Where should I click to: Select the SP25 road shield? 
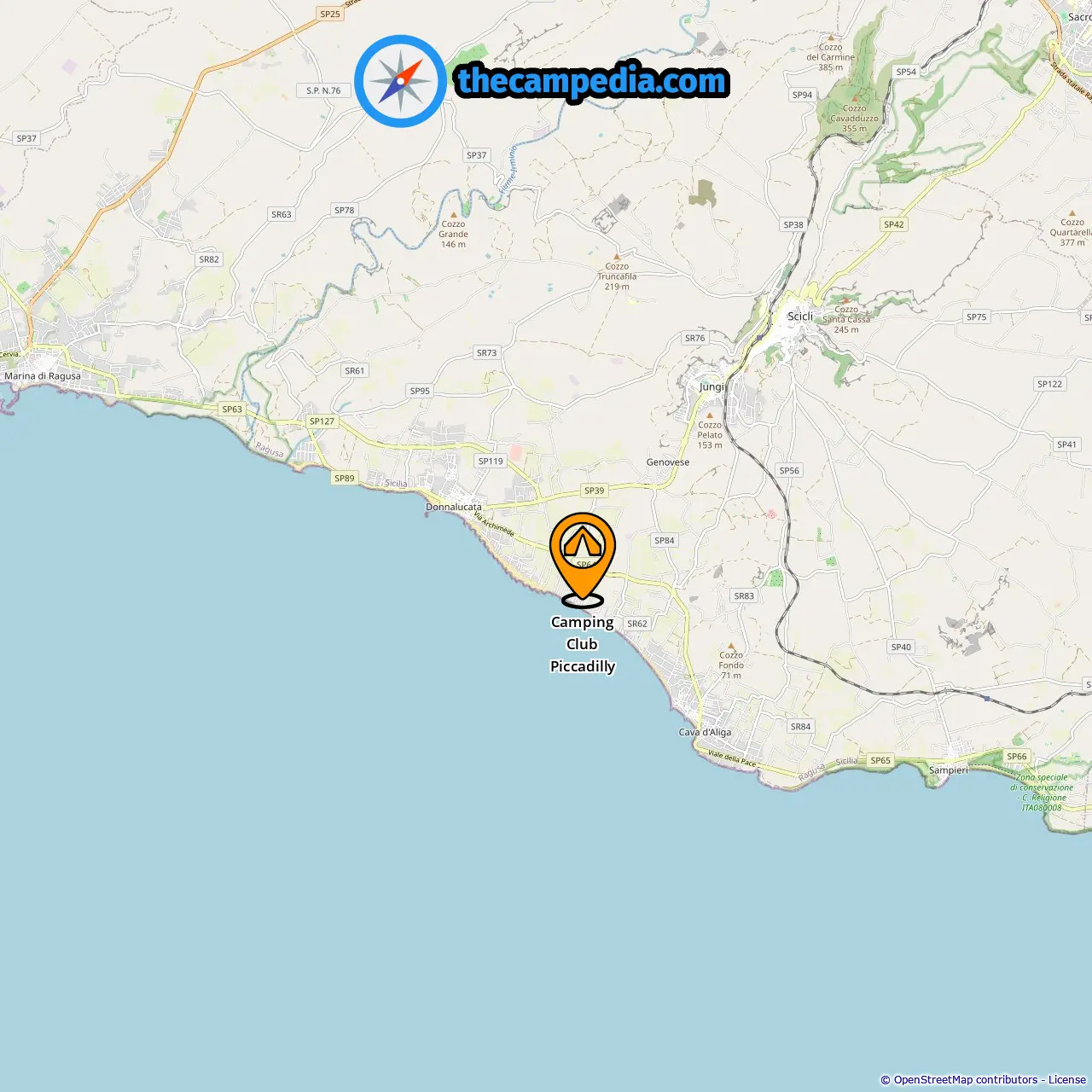pyautogui.click(x=330, y=14)
